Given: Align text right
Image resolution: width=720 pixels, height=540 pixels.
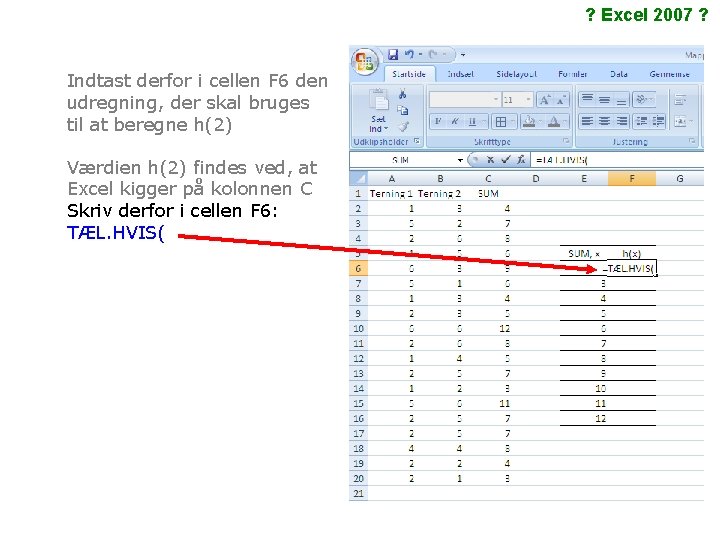Looking at the screenshot, I should [621, 121].
